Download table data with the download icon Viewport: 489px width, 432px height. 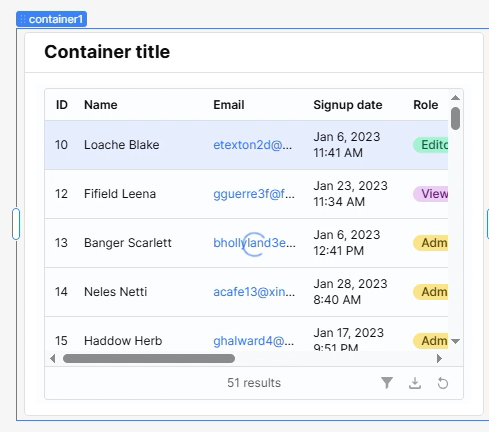click(415, 383)
